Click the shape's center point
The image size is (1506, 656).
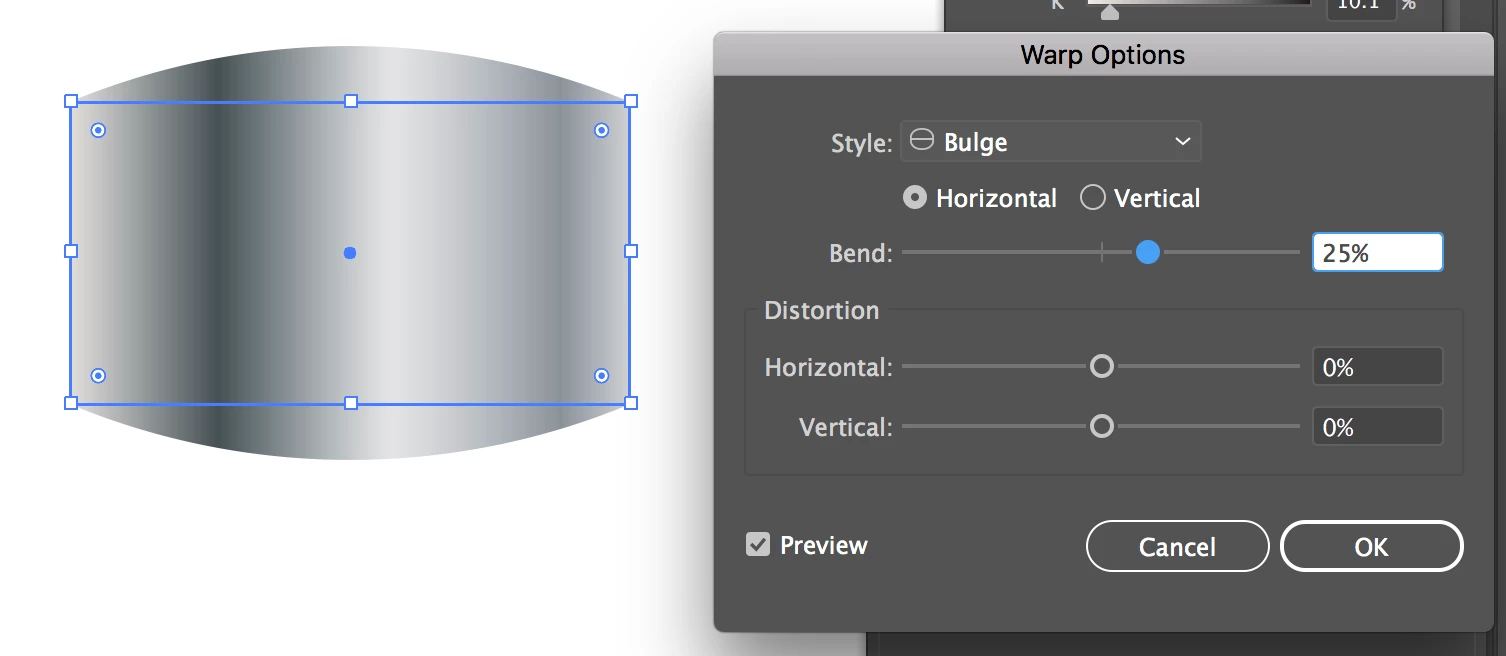(350, 253)
